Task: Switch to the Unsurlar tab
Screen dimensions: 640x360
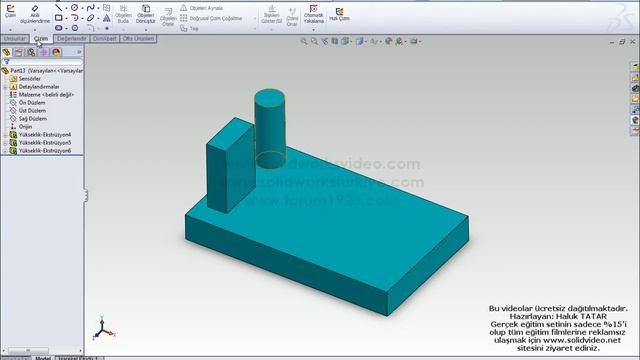Action: pos(15,39)
